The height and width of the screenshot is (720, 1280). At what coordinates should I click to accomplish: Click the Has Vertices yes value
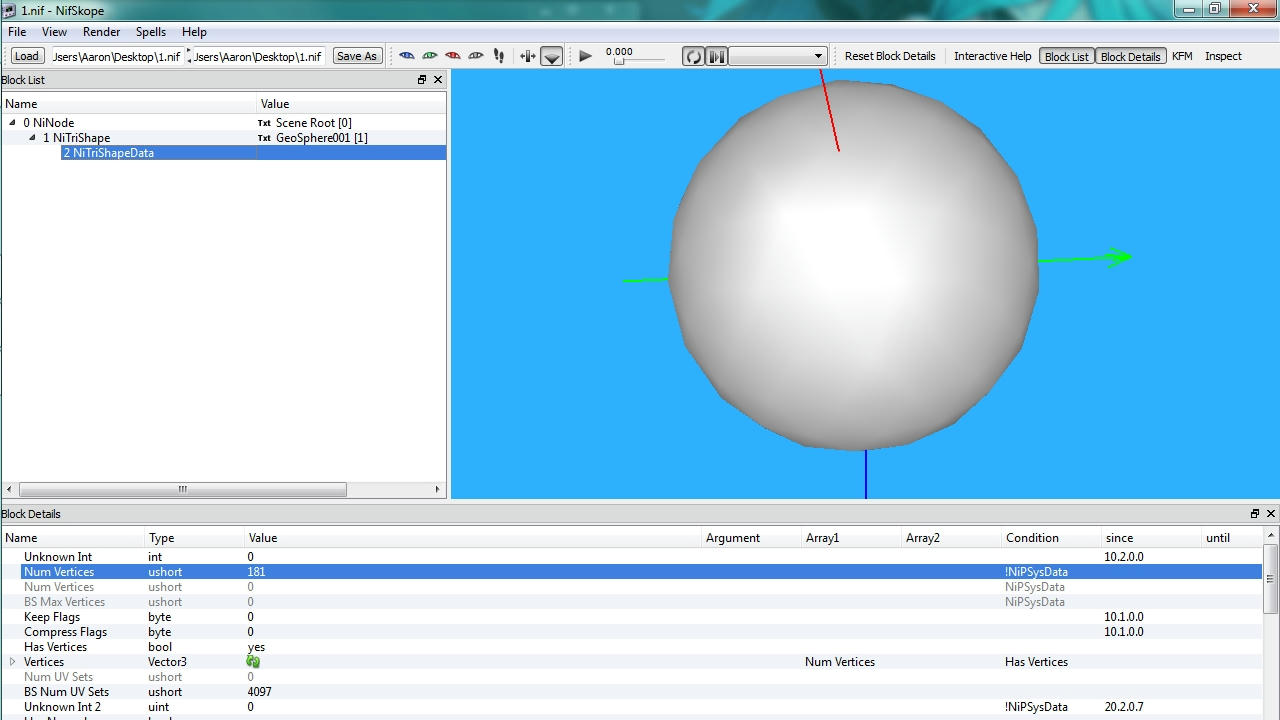pos(256,647)
